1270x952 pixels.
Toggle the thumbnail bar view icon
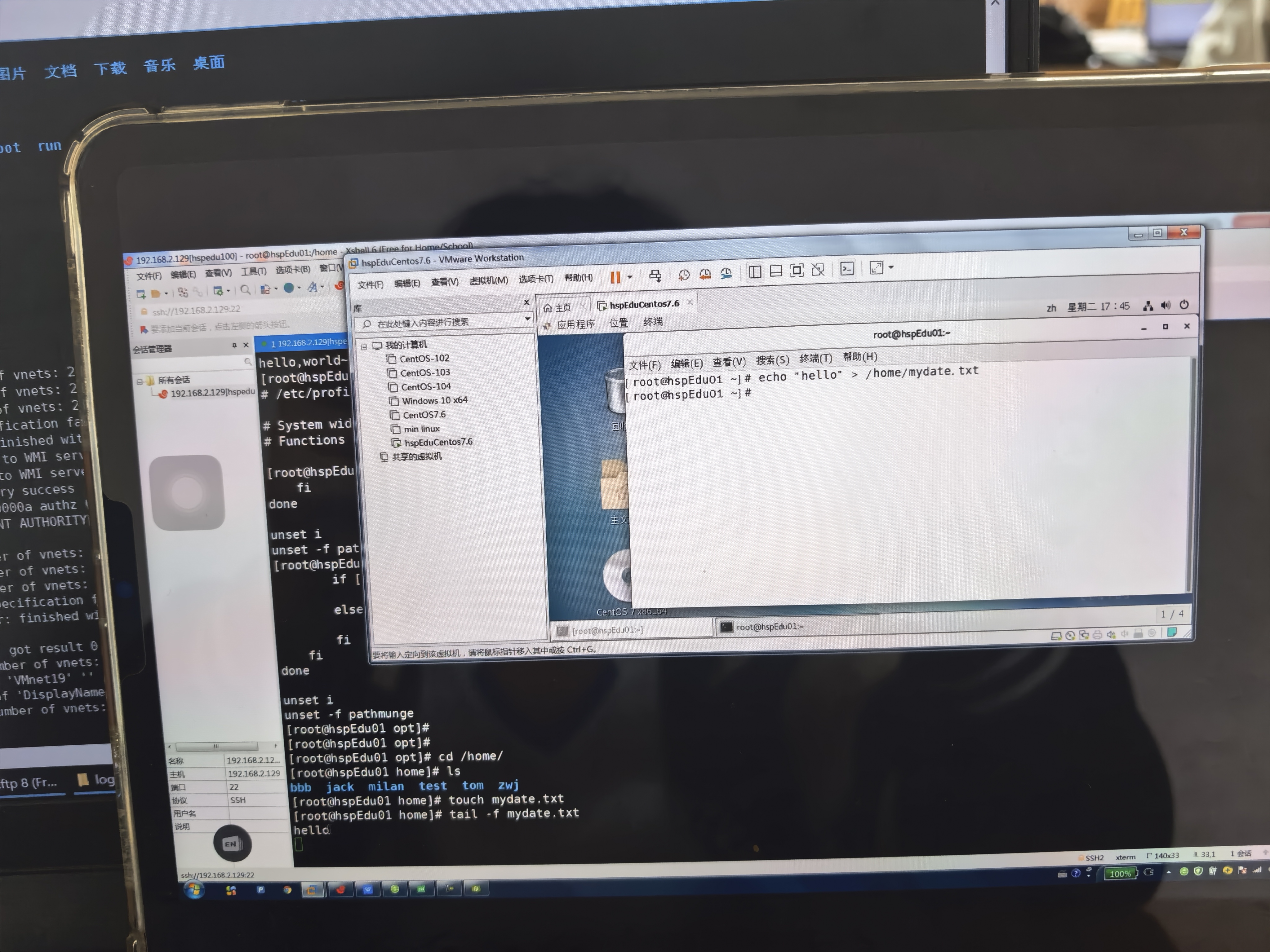pyautogui.click(x=776, y=271)
